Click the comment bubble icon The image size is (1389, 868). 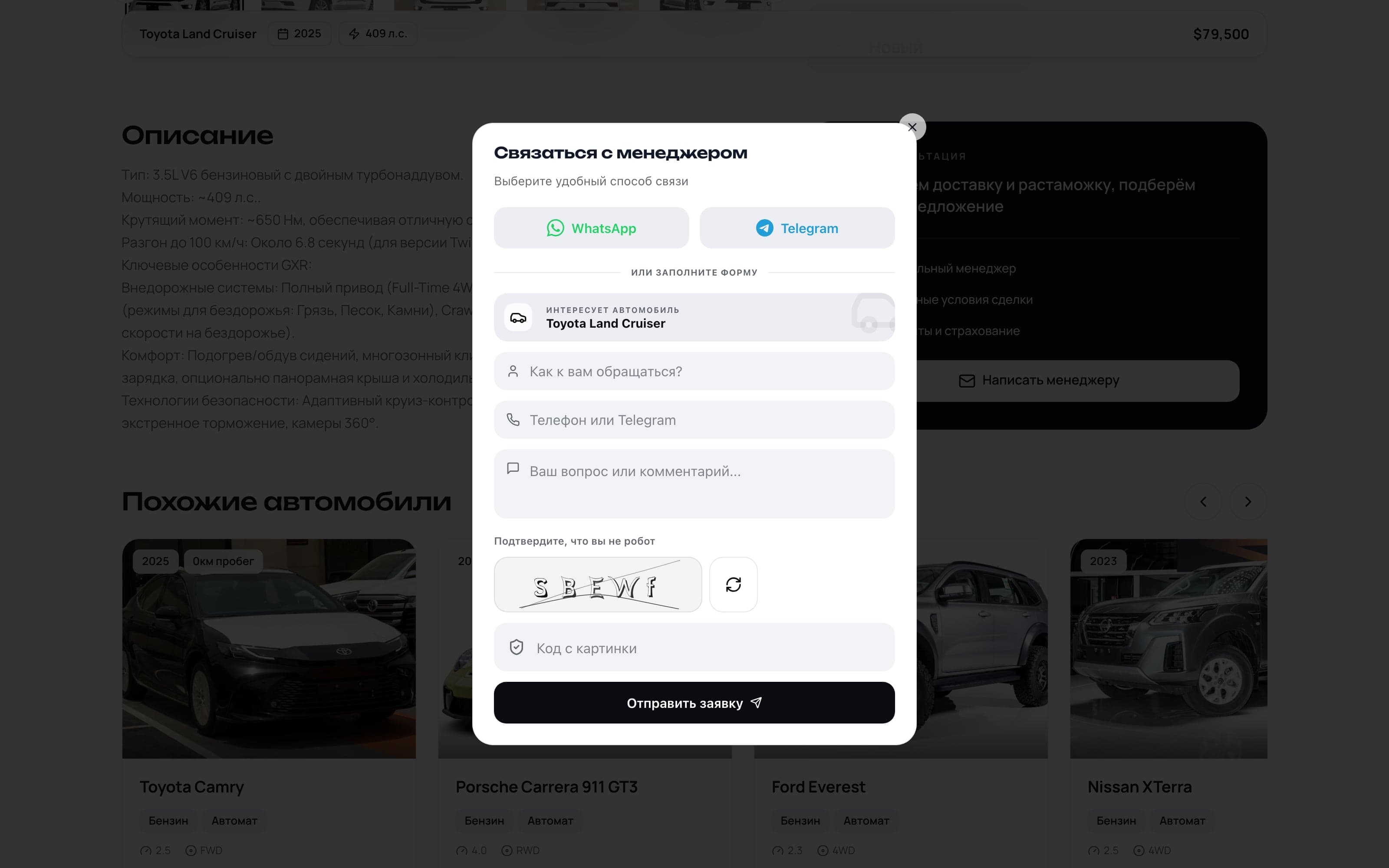(x=513, y=468)
